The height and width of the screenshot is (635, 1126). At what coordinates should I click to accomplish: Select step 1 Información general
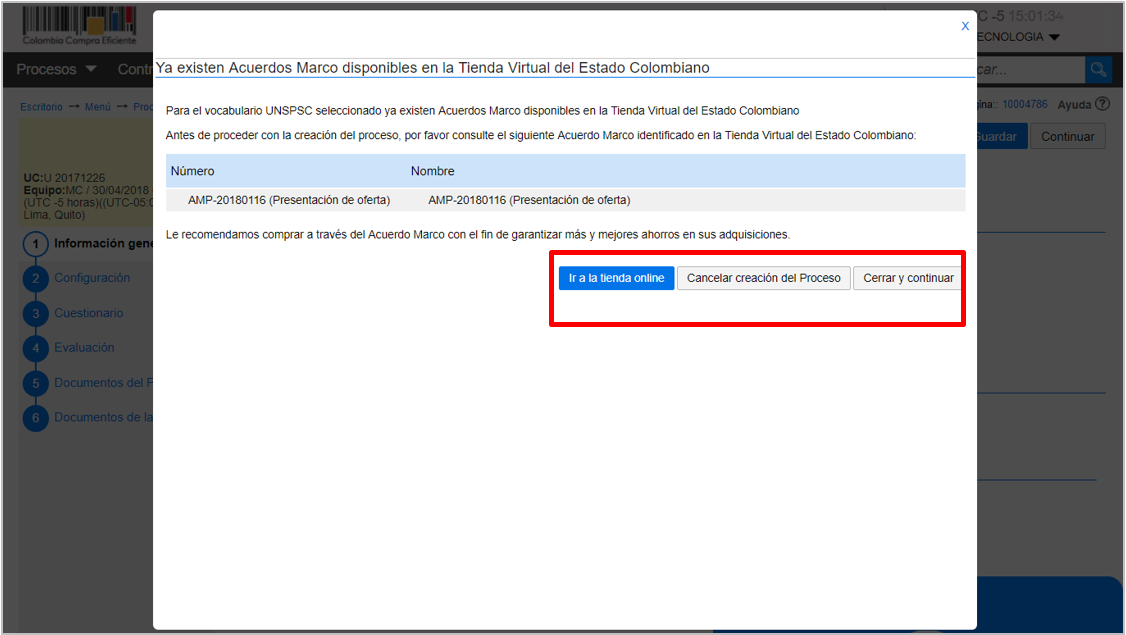pyautogui.click(x=88, y=244)
